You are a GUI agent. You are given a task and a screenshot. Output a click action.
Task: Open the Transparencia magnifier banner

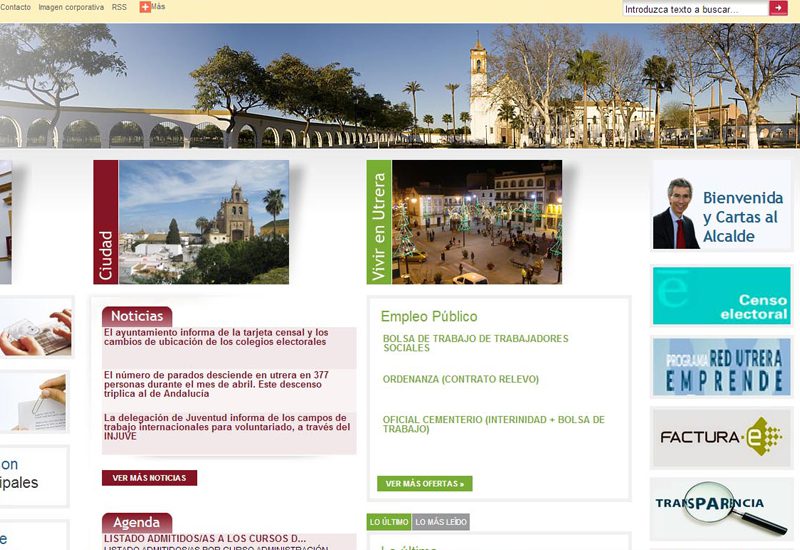tap(721, 509)
